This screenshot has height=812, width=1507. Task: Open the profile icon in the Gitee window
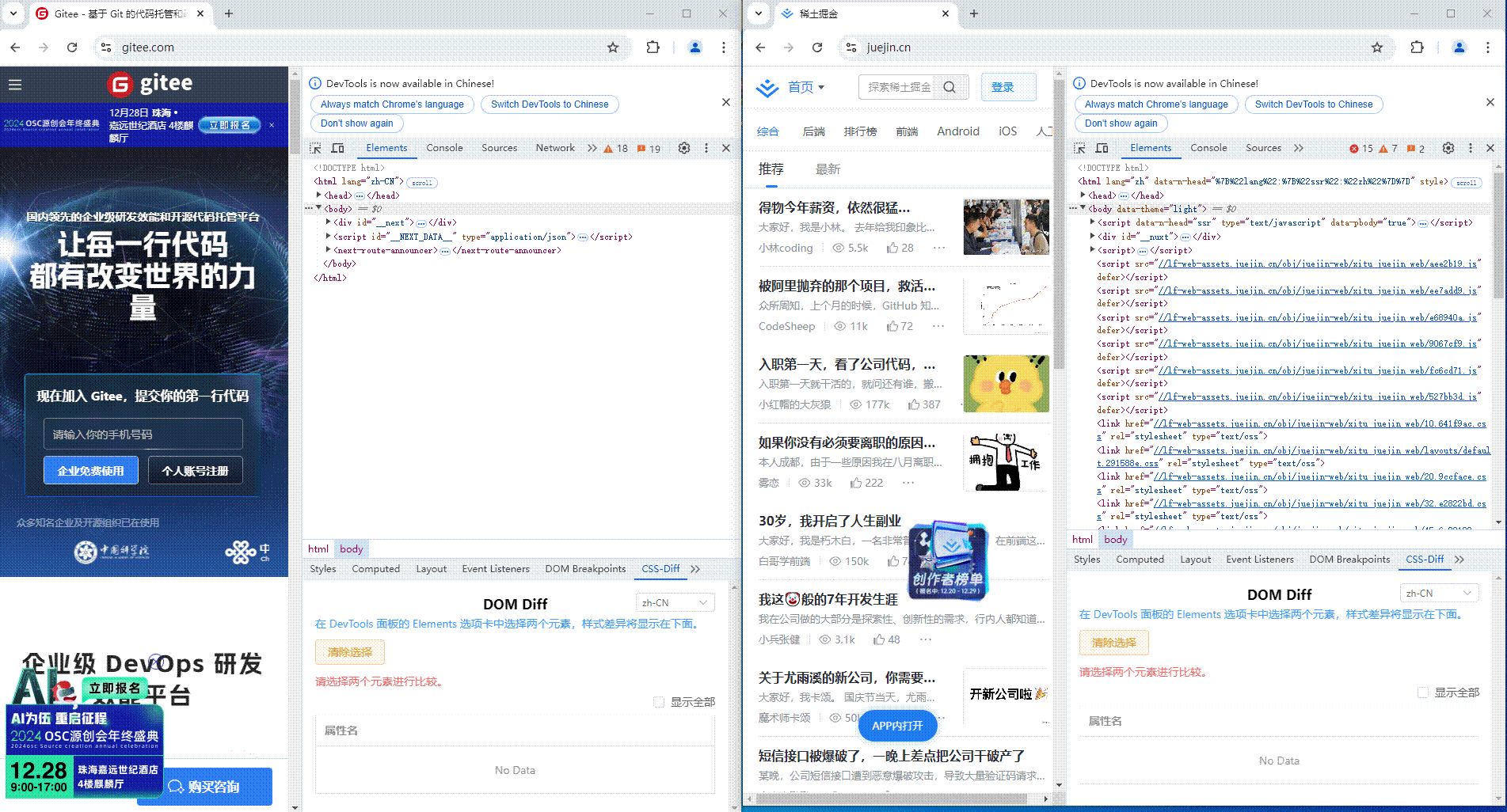coord(695,47)
